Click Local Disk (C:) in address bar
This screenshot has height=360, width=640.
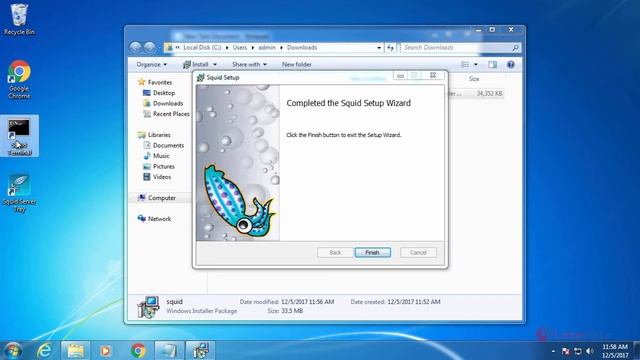202,48
